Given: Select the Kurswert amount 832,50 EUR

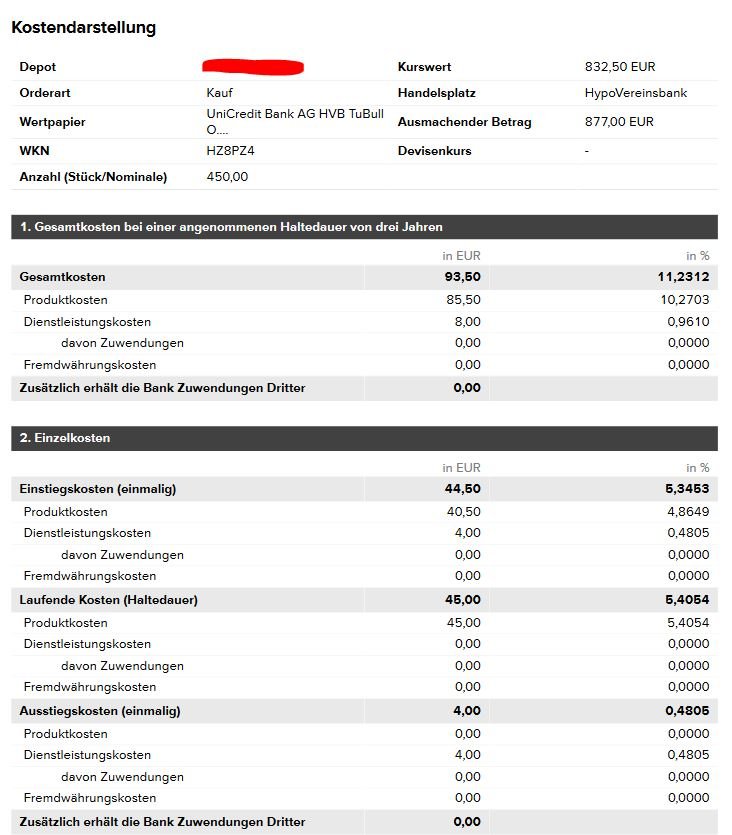Looking at the screenshot, I should pyautogui.click(x=619, y=67).
